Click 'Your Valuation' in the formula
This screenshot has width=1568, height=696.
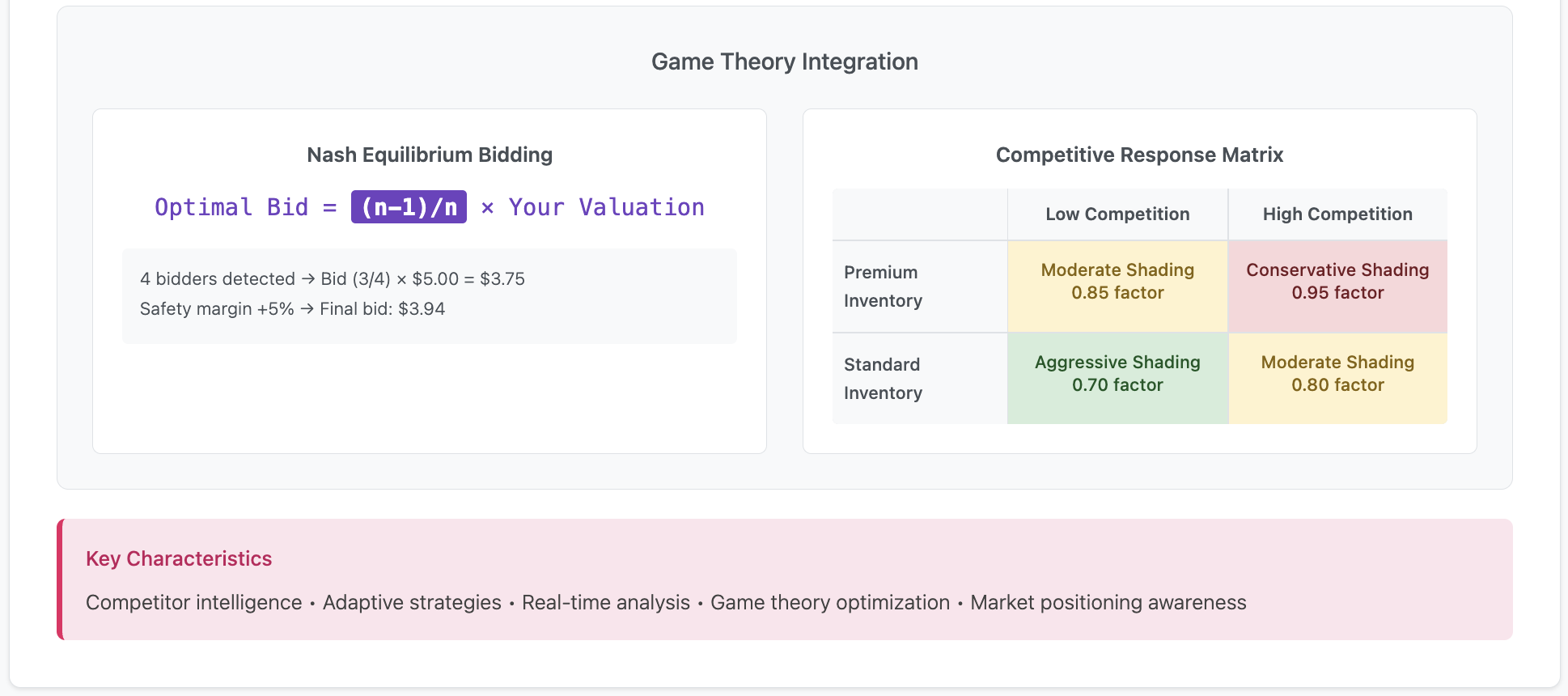tap(606, 207)
